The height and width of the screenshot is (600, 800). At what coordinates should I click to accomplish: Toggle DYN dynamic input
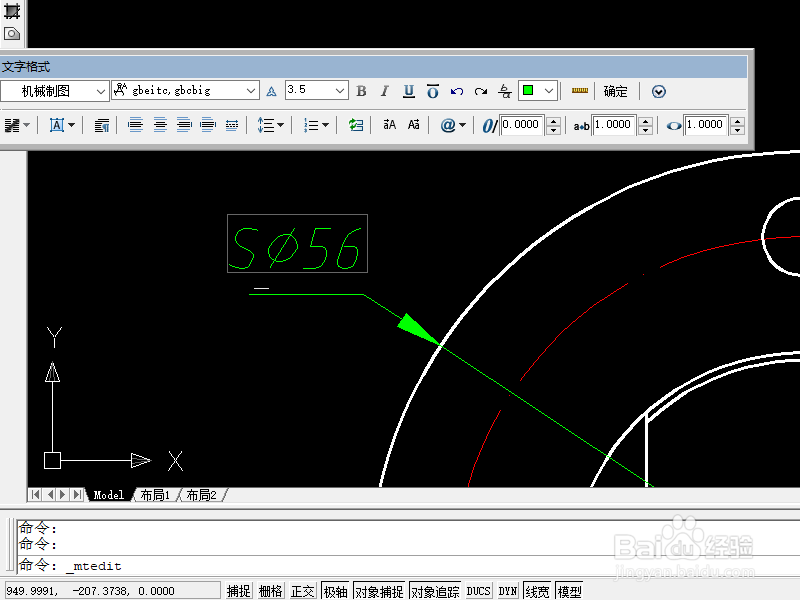pos(508,591)
